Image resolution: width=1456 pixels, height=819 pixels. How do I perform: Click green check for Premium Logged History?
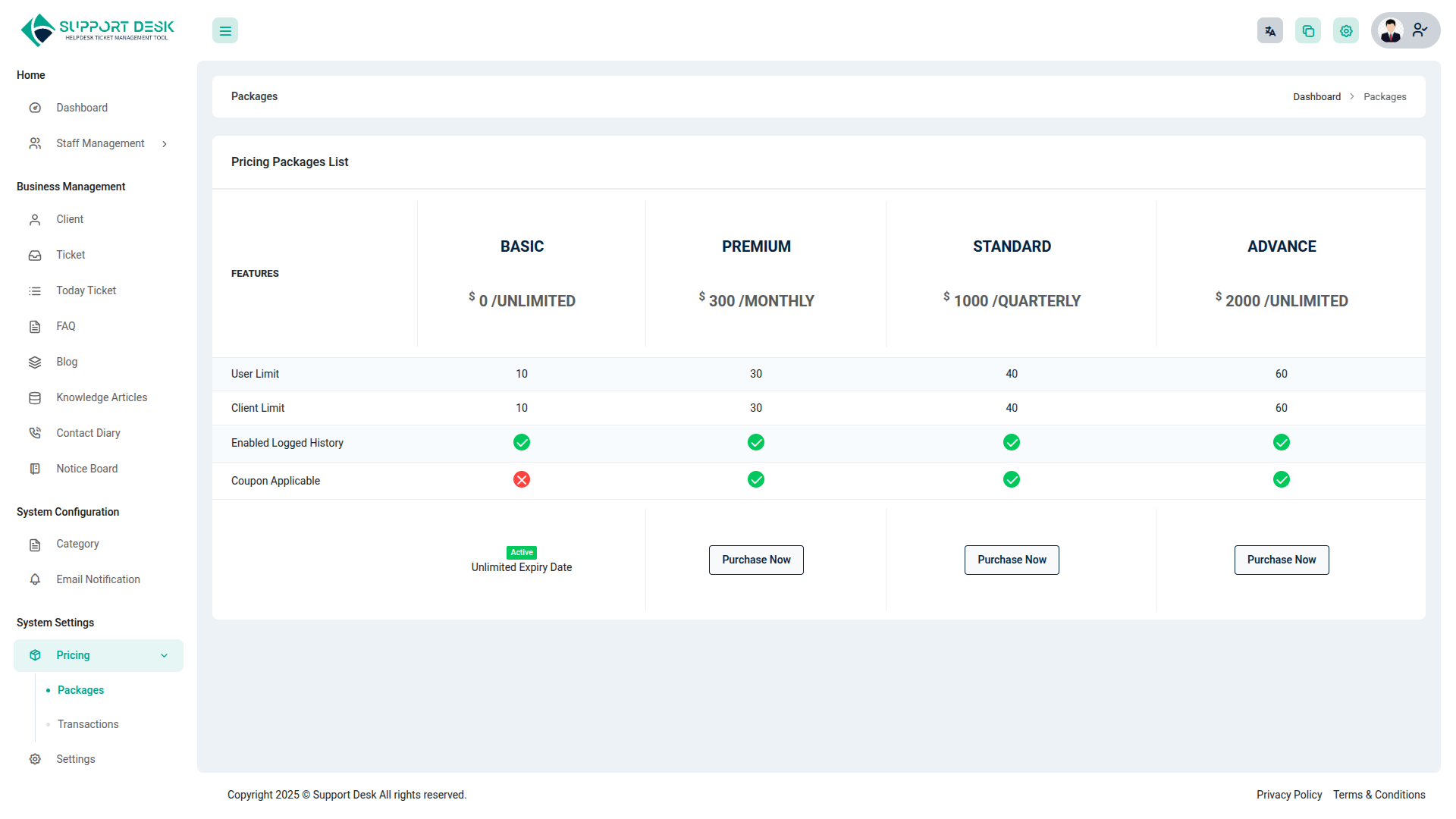coord(756,442)
